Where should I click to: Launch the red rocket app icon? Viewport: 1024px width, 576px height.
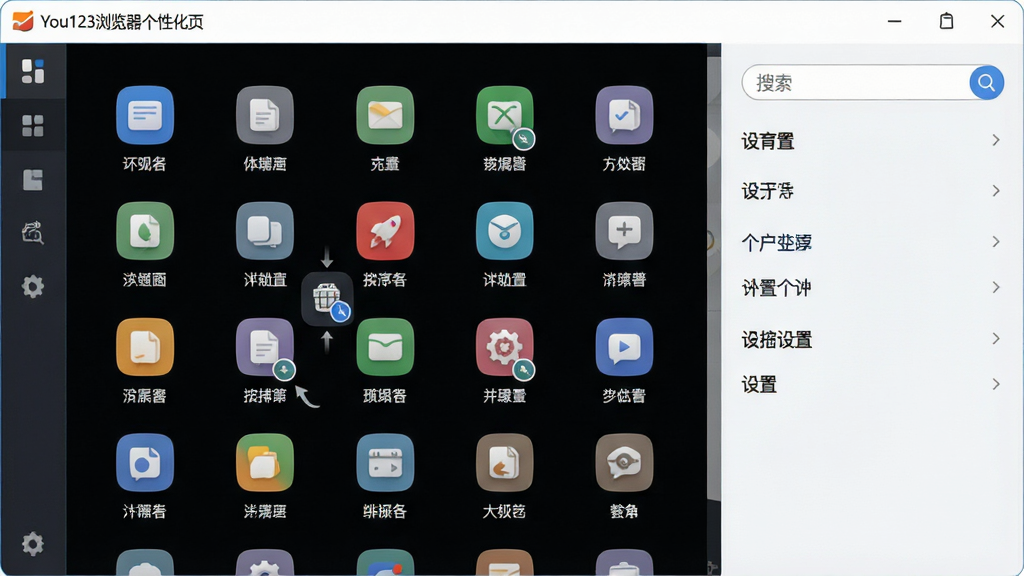click(x=385, y=231)
